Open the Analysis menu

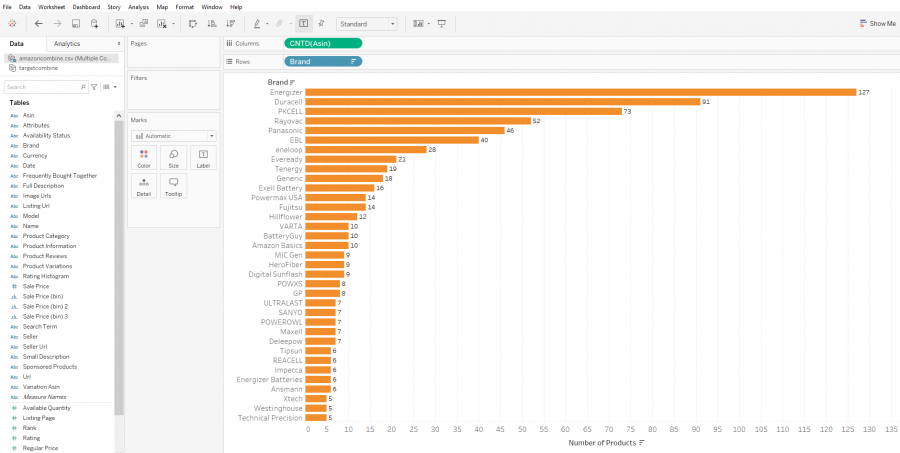[x=138, y=6]
